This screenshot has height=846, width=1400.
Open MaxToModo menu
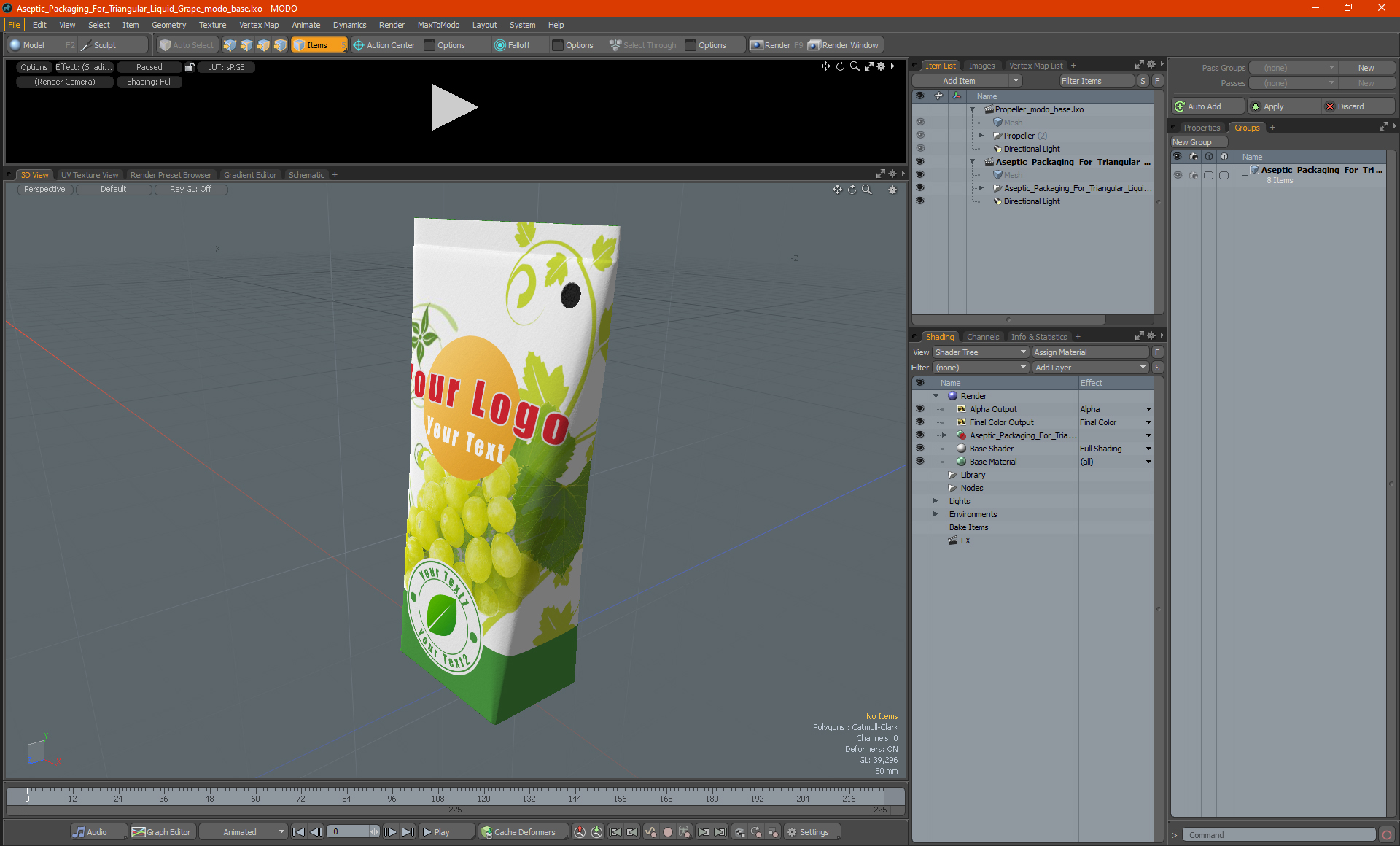click(438, 25)
